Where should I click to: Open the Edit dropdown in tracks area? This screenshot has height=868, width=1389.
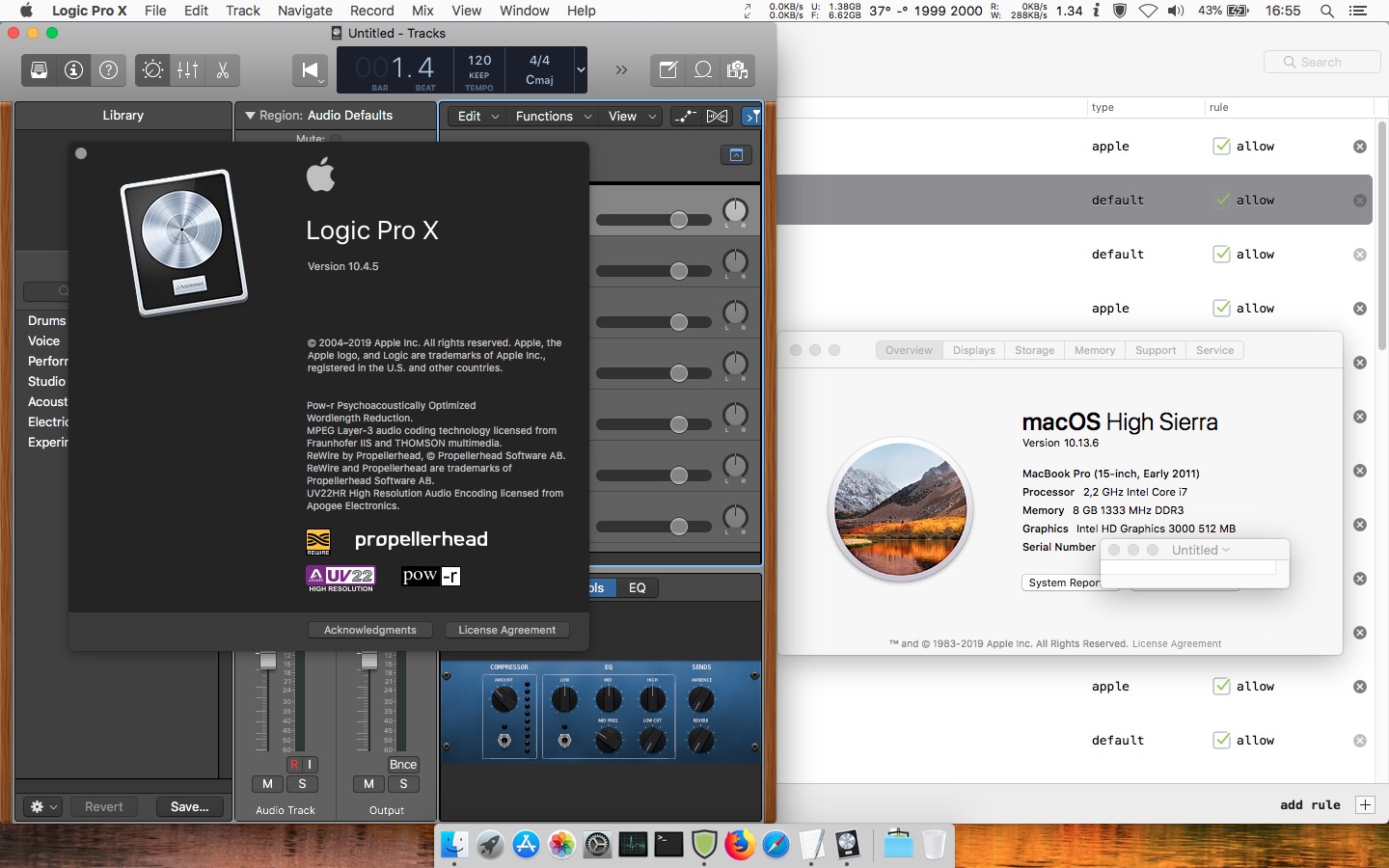(477, 116)
